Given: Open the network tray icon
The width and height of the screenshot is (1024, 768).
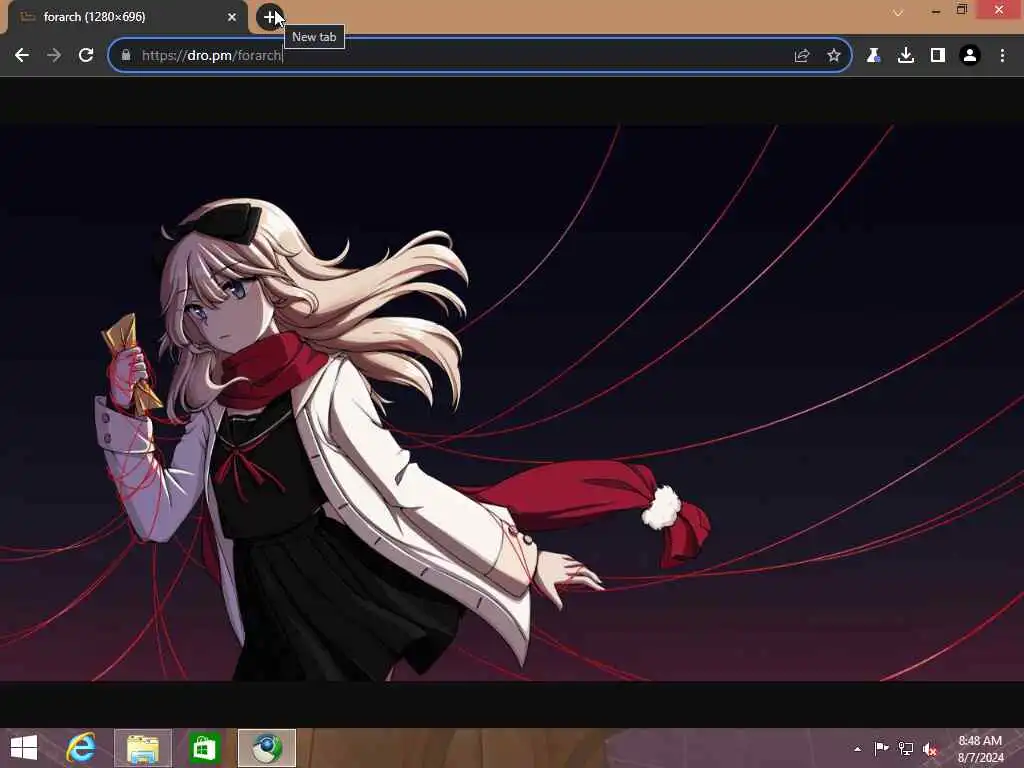Looking at the screenshot, I should (x=906, y=749).
